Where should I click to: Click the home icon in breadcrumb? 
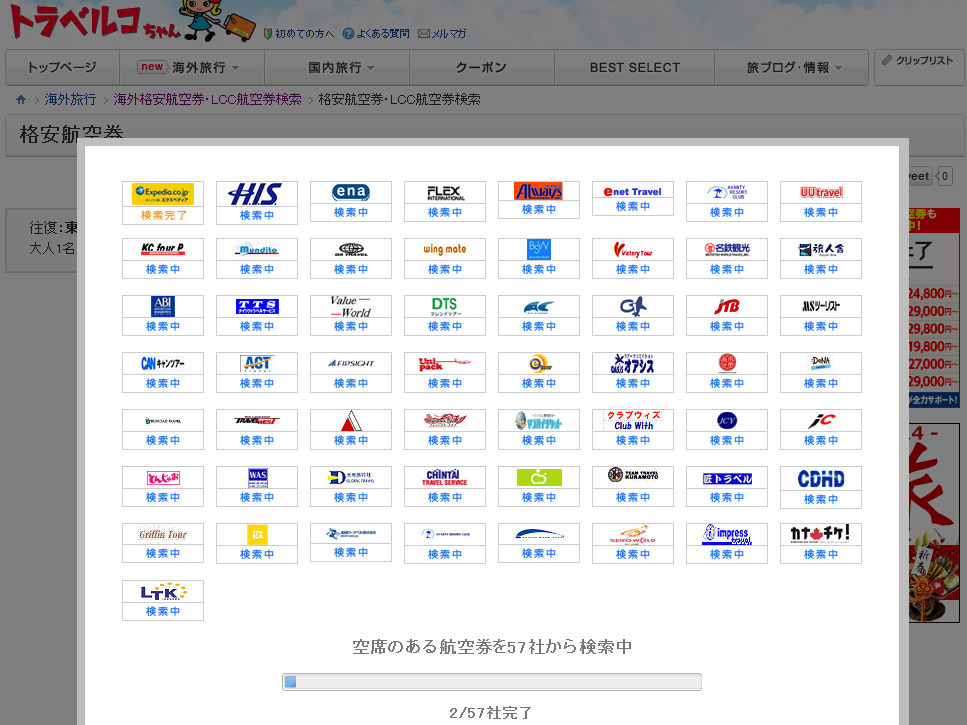click(21, 99)
